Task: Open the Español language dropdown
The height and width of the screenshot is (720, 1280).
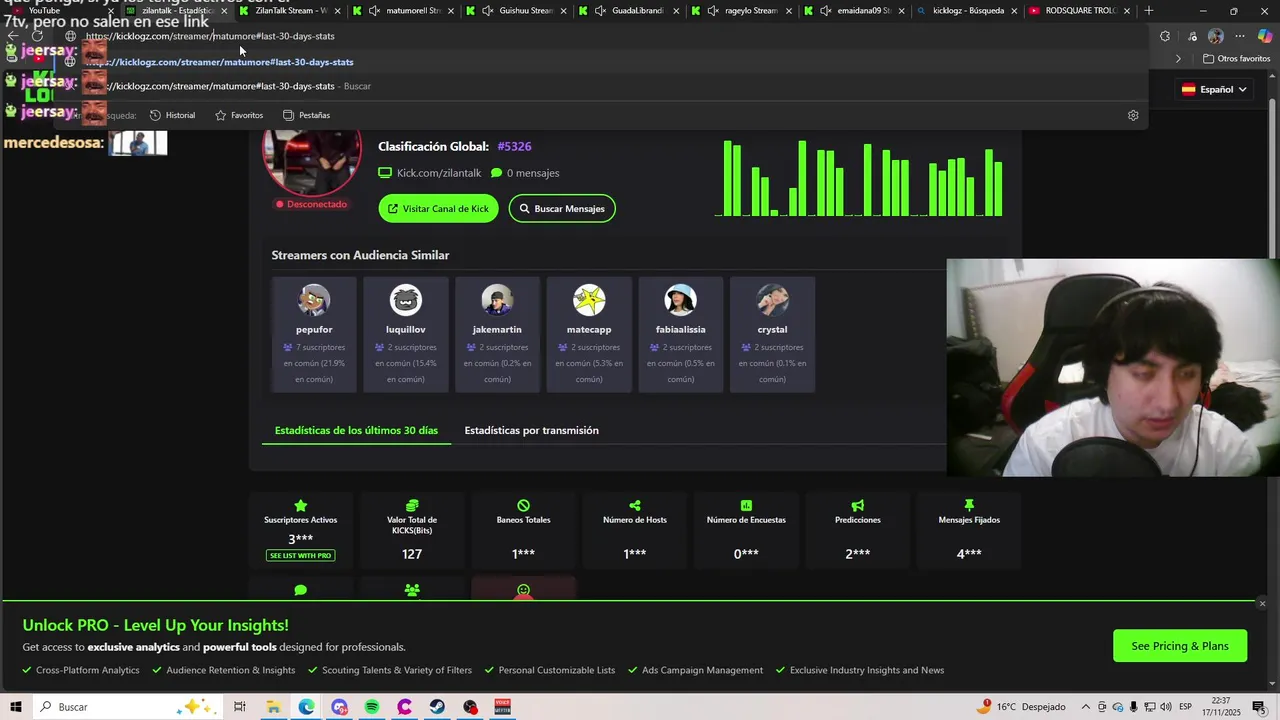Action: pos(1214,89)
